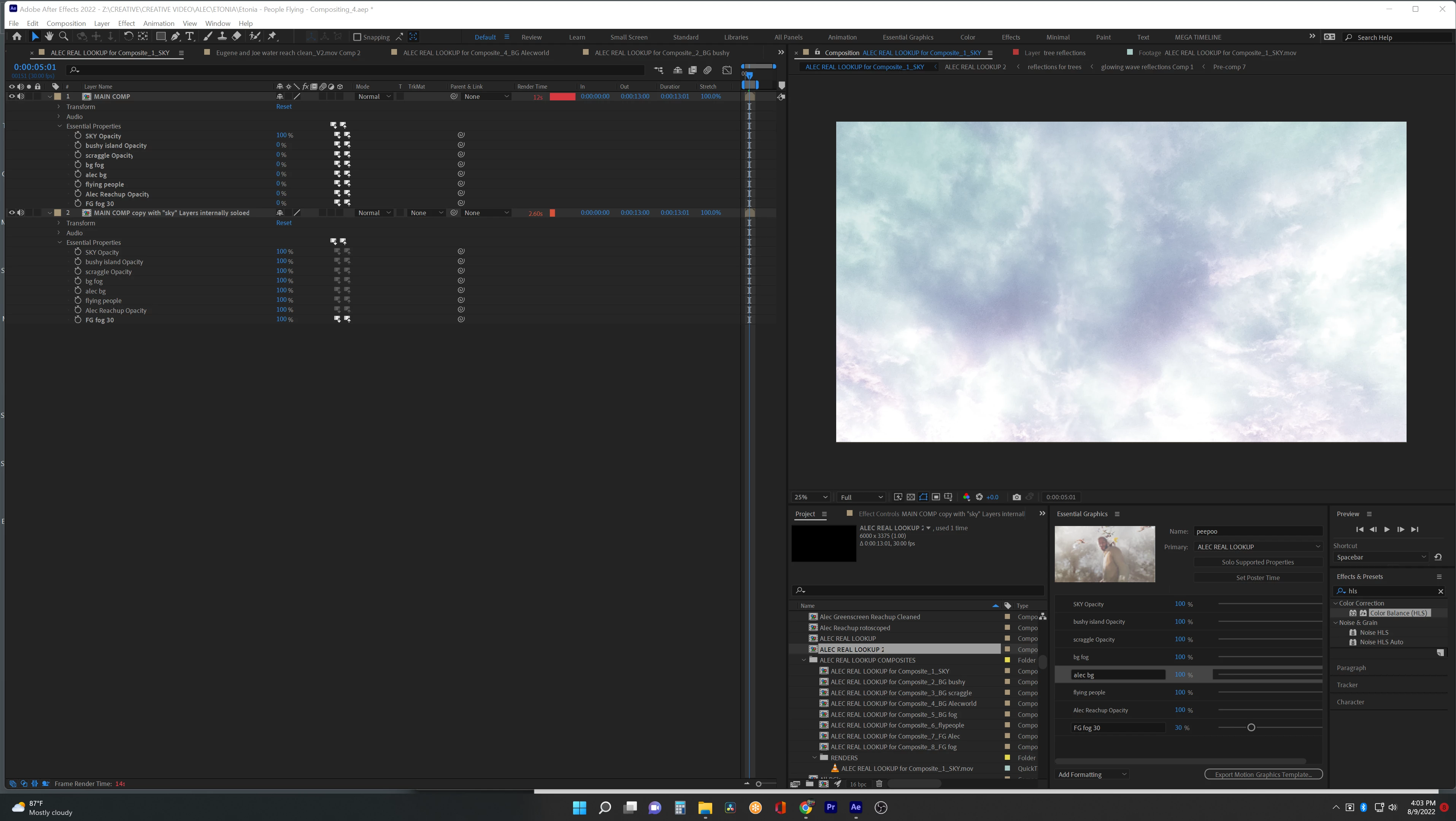
Task: Select the Horizontal Type tool
Action: (190, 36)
